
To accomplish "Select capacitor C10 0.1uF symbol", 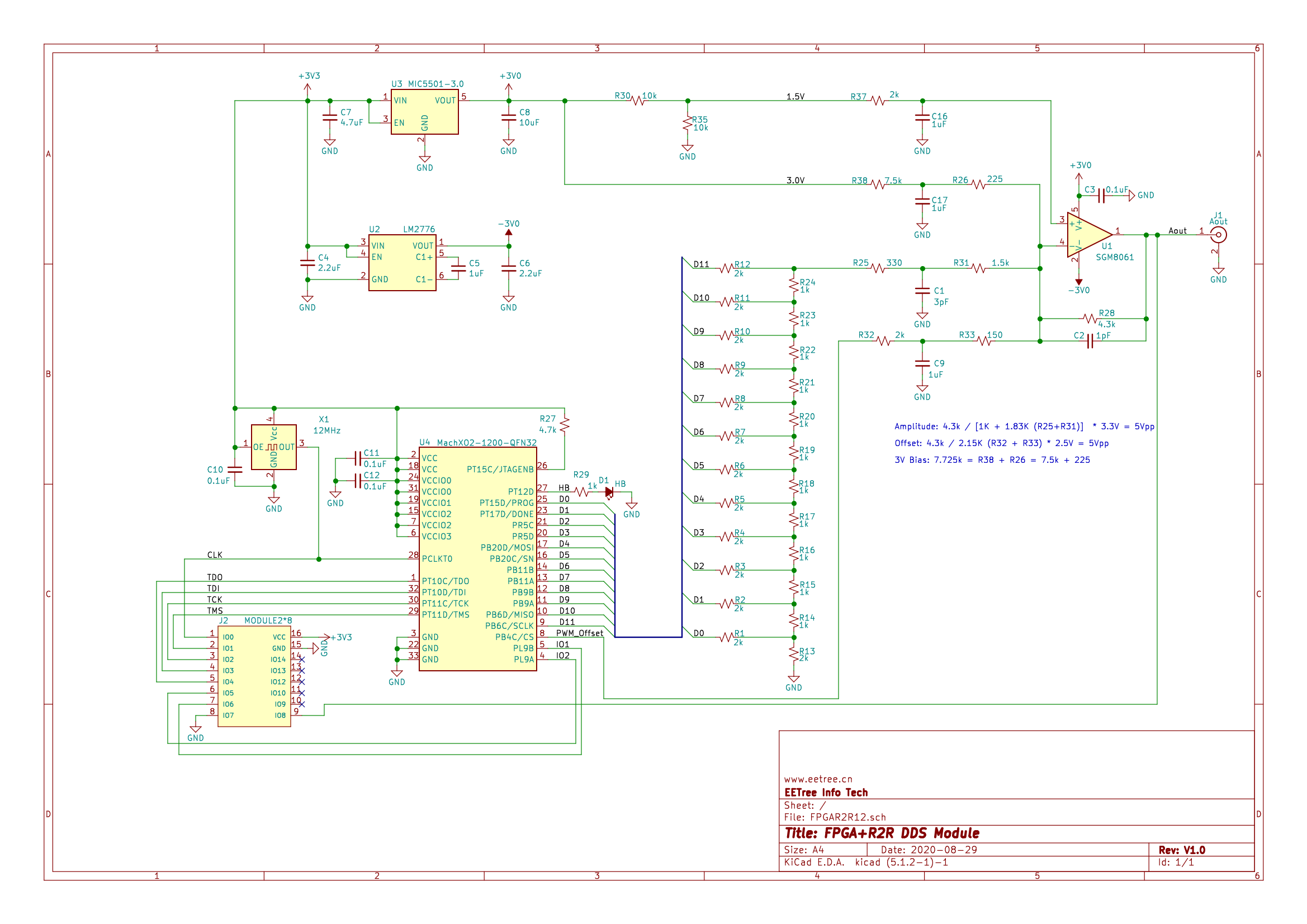I will tap(235, 470).
